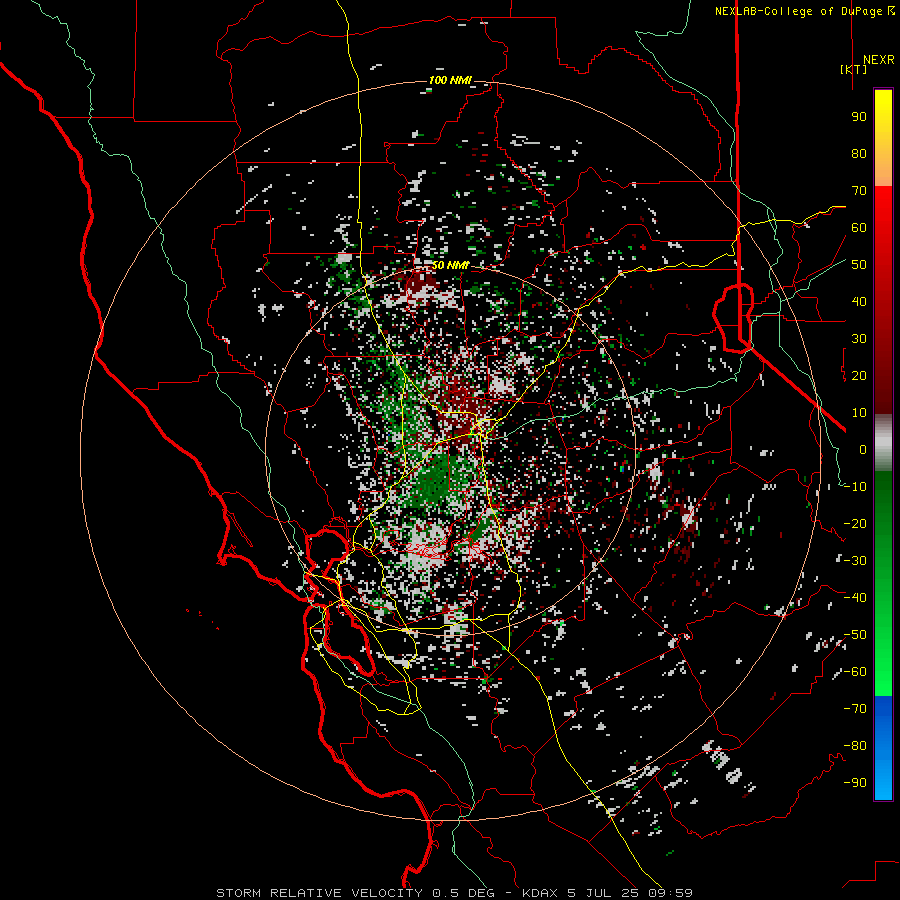Screen dimensions: 900x900
Task: Click the 09:59 timestamp in caption
Action: pyautogui.click(x=672, y=893)
